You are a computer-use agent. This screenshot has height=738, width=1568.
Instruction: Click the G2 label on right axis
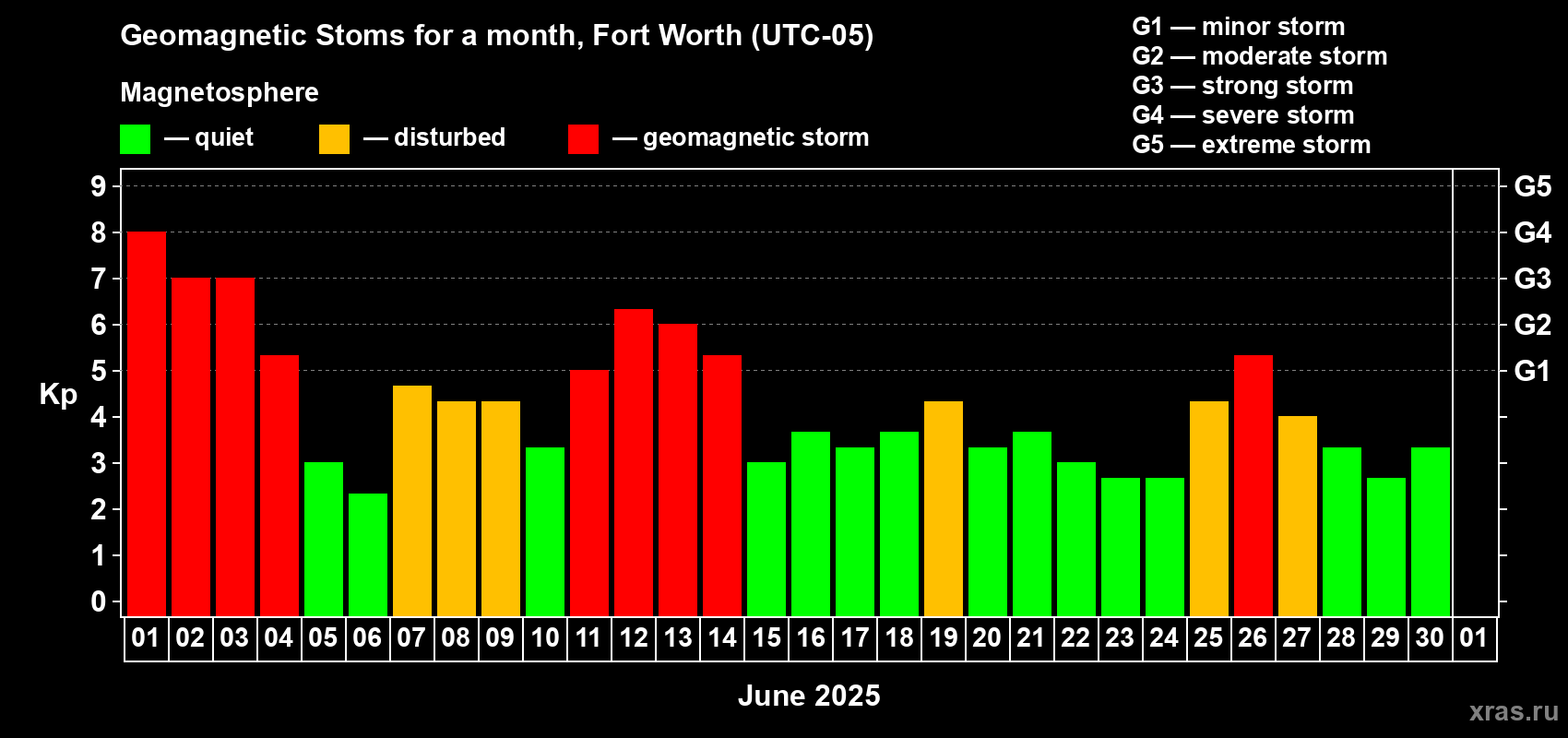(x=1533, y=325)
